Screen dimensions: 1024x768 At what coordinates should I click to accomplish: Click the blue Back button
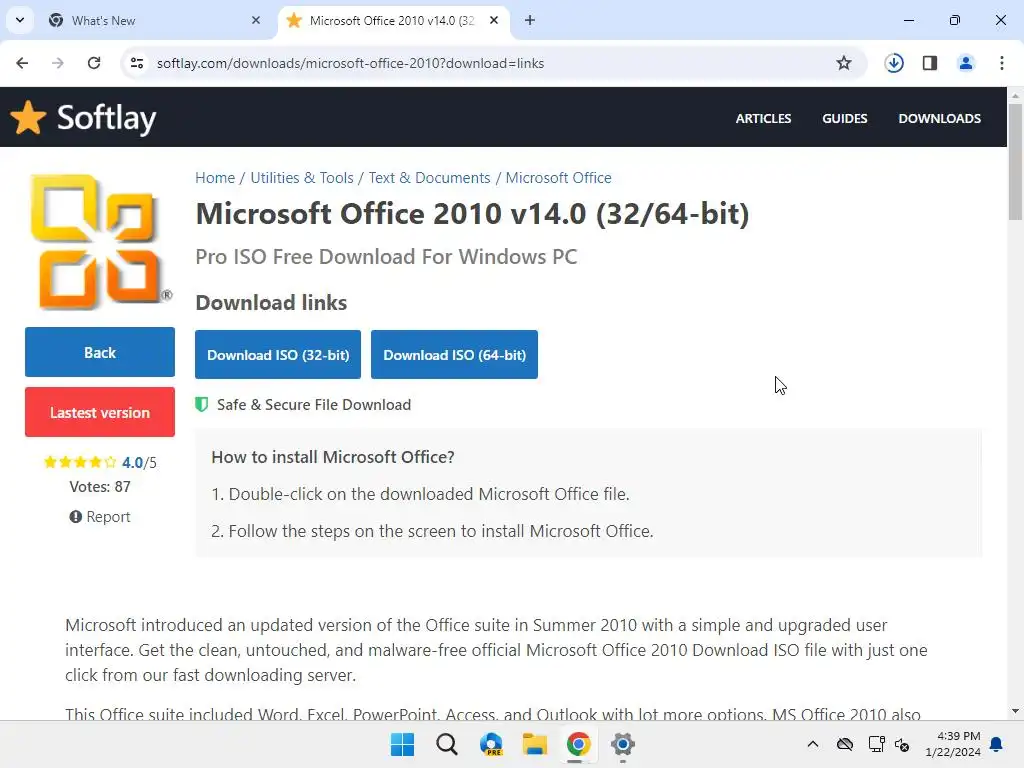tap(100, 352)
